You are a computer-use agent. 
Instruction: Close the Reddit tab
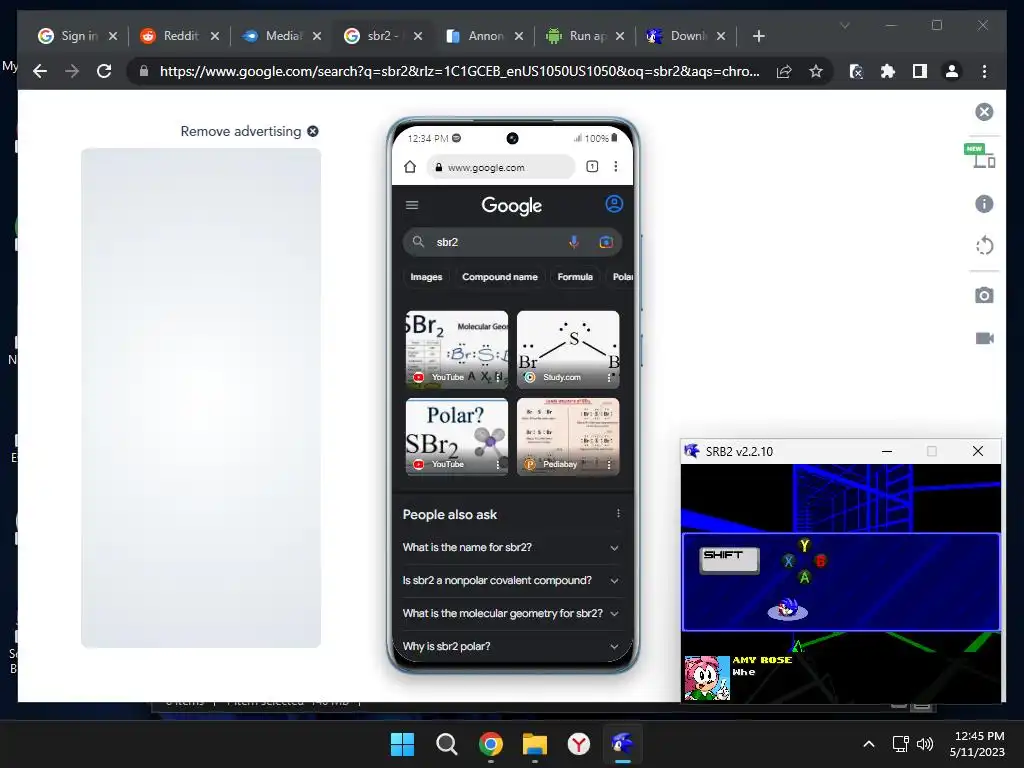coord(215,36)
